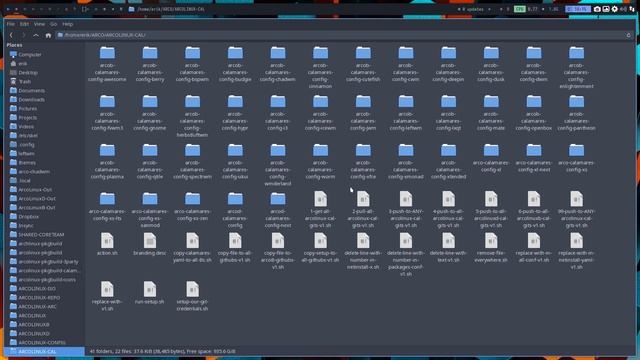Open the gear icon in the system tray

coord(614,9)
